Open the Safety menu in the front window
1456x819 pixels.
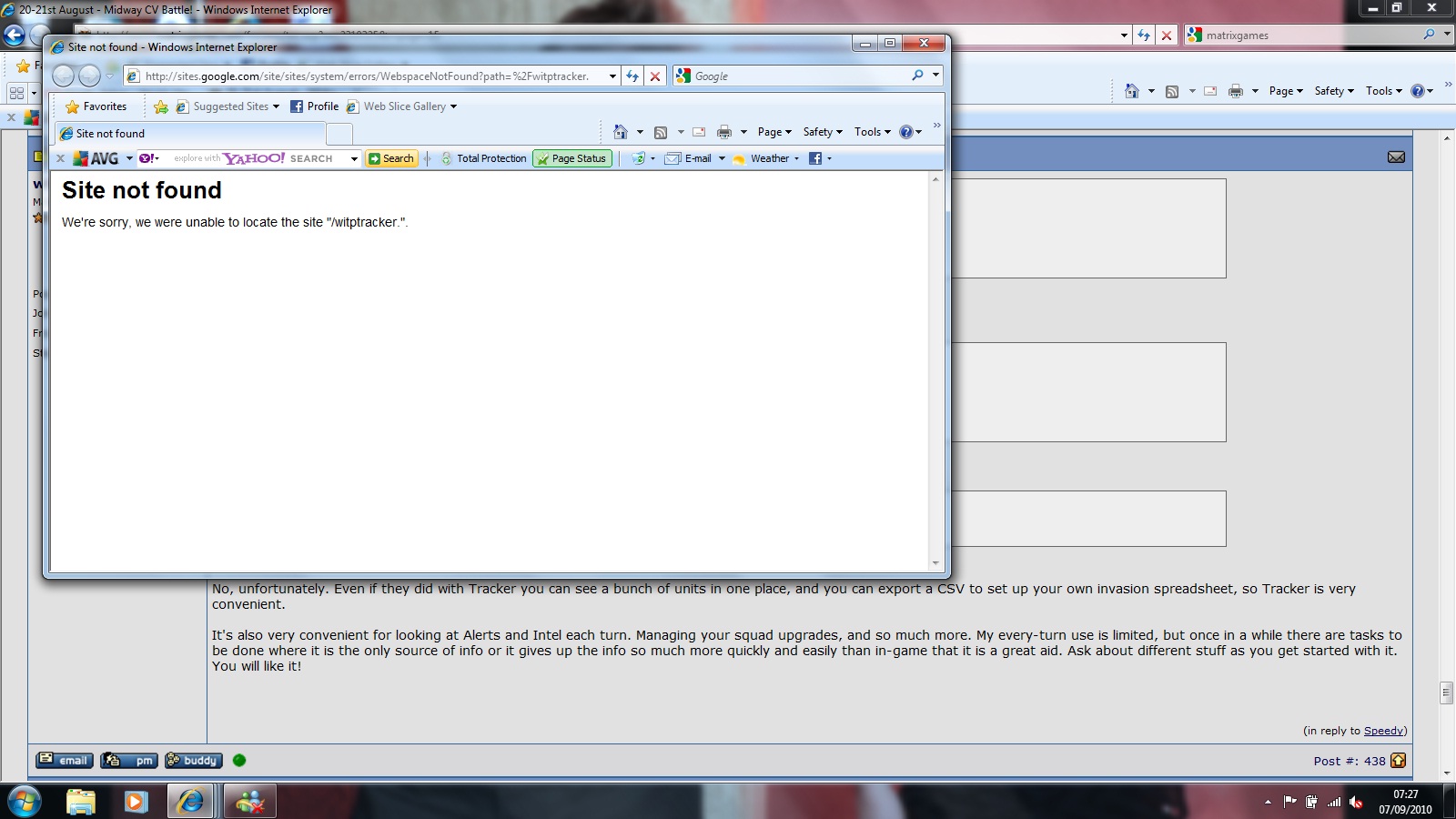pyautogui.click(x=823, y=132)
